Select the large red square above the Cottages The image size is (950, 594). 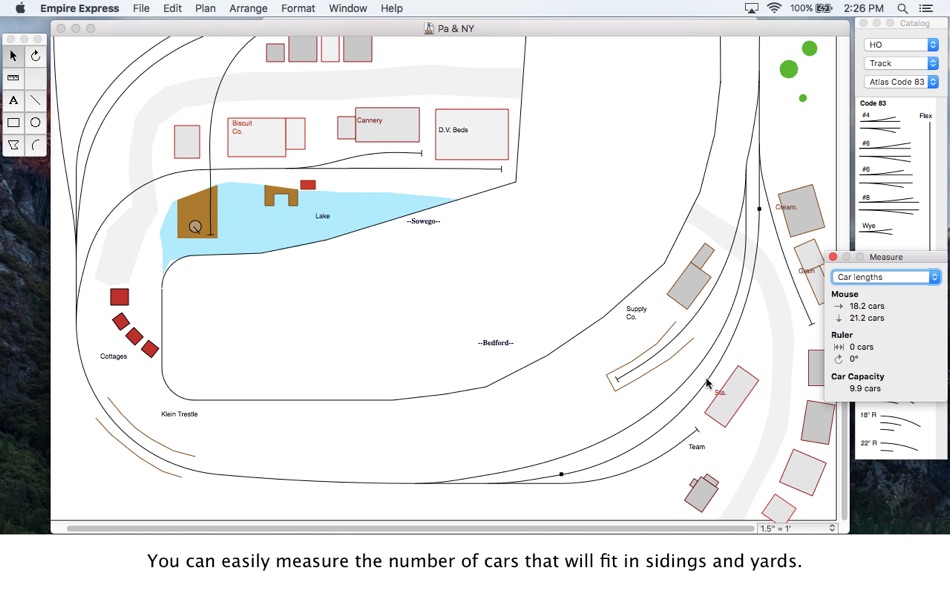coord(119,297)
